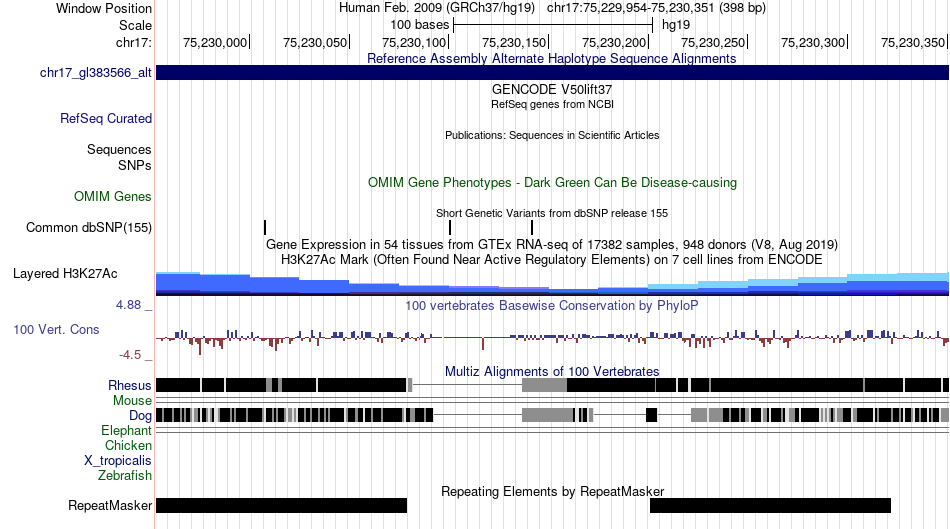
Task: Click the Layered H3K27Ac blue signal graph
Action: click(x=553, y=284)
